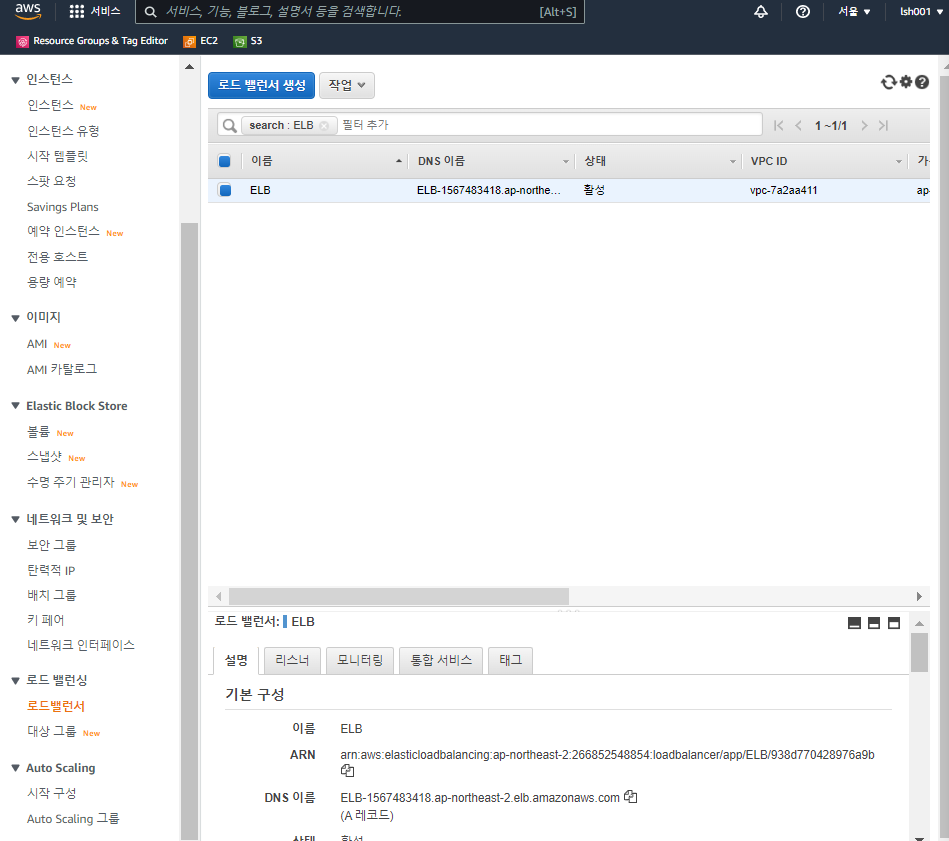Click the left arrow on the horizontal scrollbar
949x841 pixels.
[218, 597]
